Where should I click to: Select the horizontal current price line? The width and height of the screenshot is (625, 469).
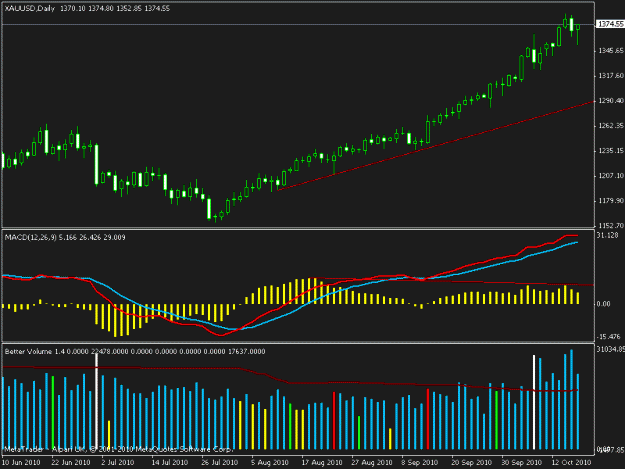tap(298, 24)
